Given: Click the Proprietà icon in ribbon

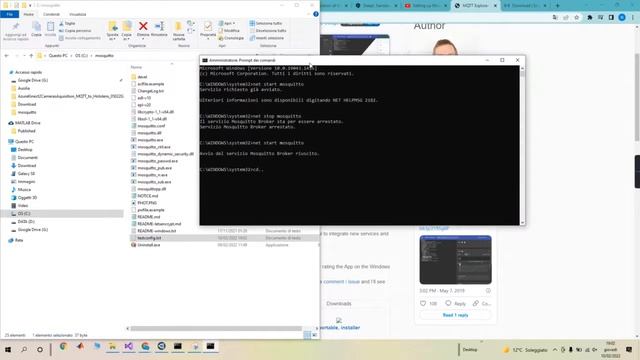Looking at the screenshot, I should click(x=208, y=27).
